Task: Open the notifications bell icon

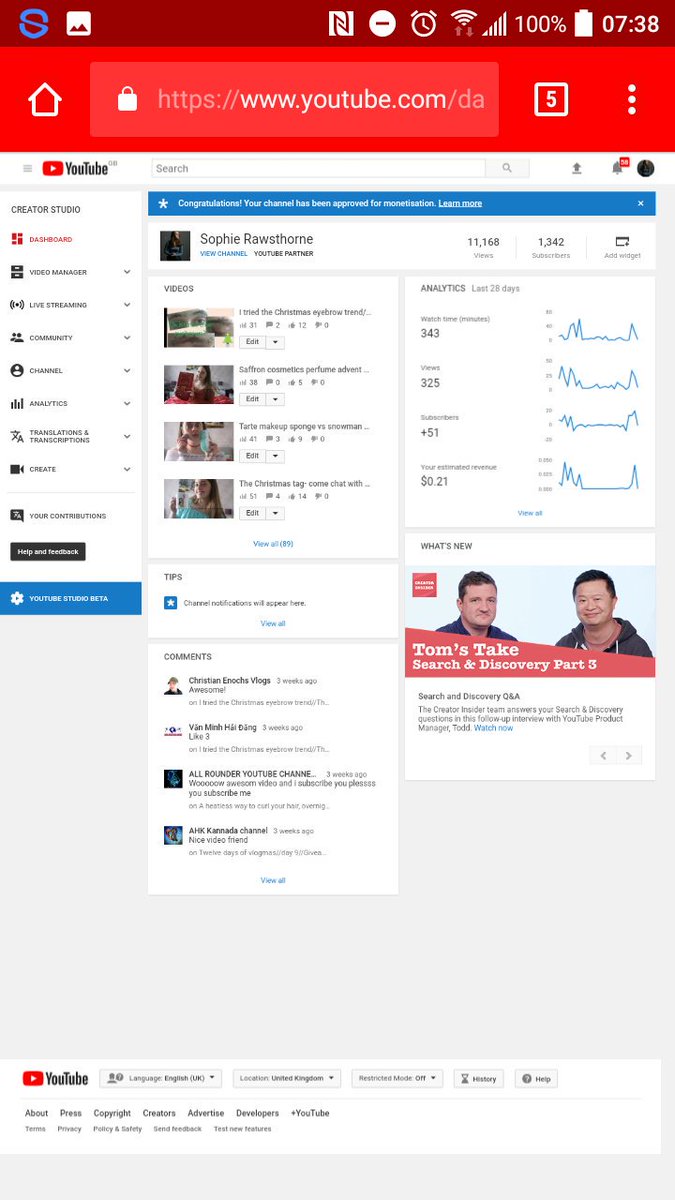Action: tap(618, 168)
